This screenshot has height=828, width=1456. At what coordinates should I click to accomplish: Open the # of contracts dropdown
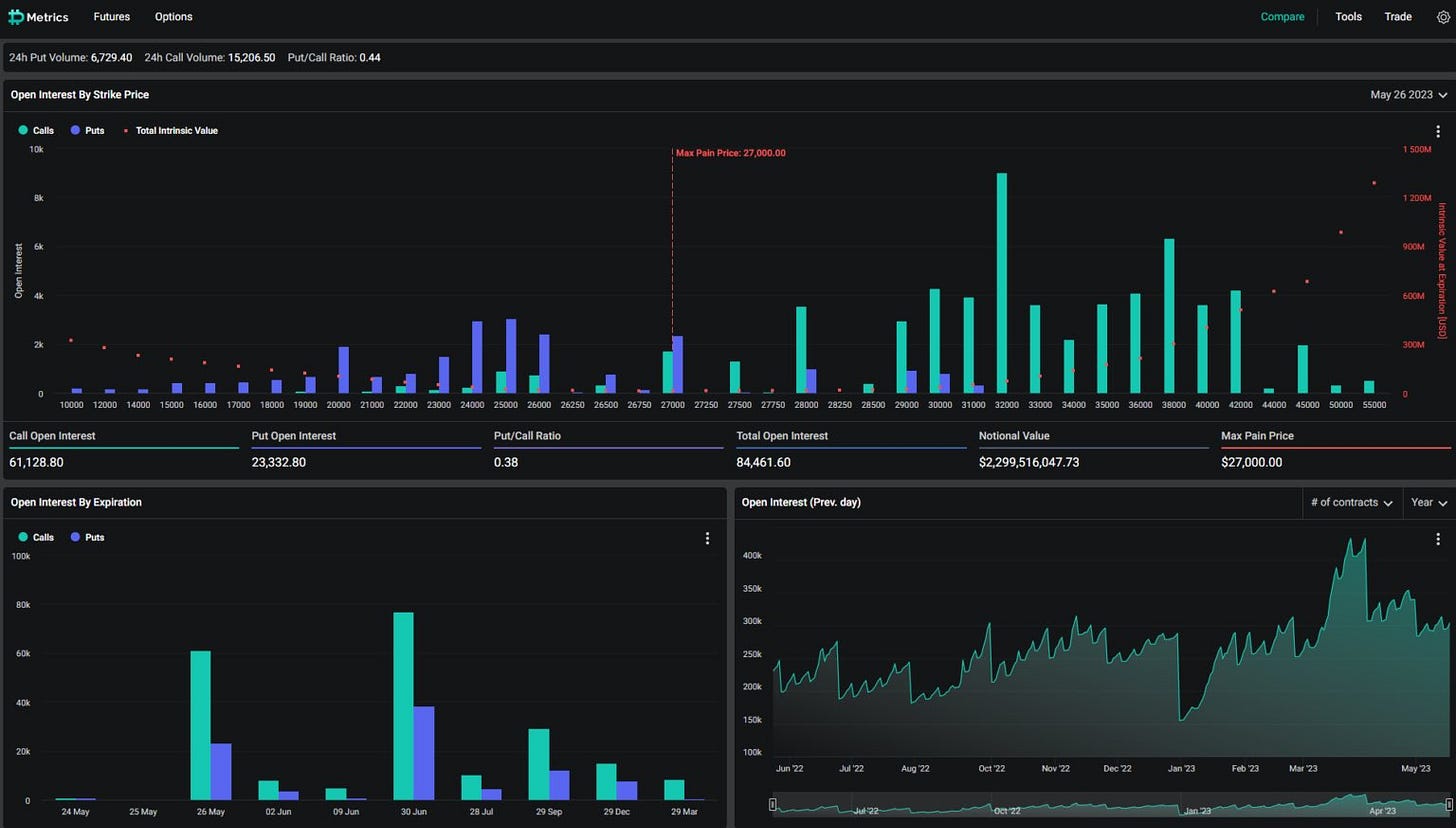pos(1352,503)
